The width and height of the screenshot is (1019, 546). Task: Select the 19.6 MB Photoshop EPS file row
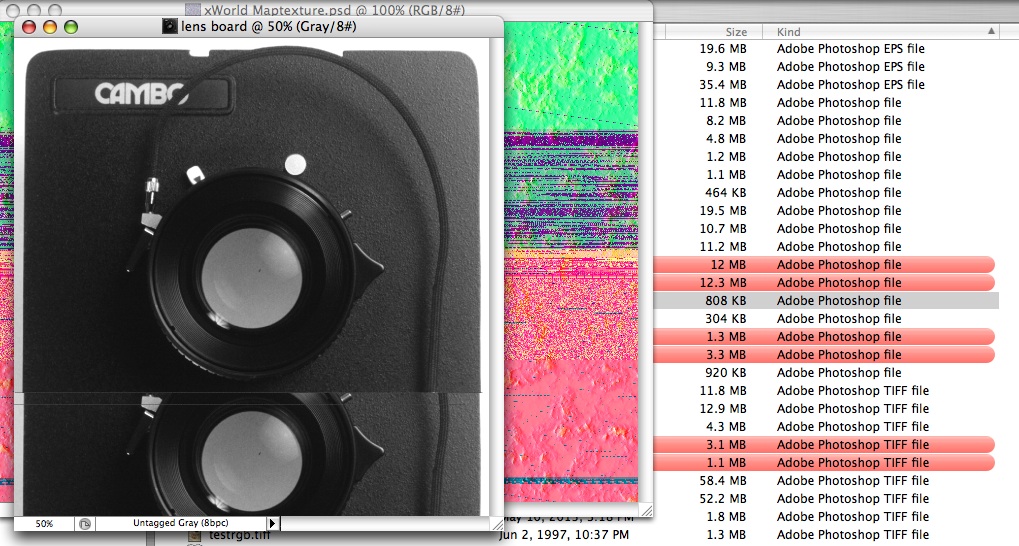(826, 49)
